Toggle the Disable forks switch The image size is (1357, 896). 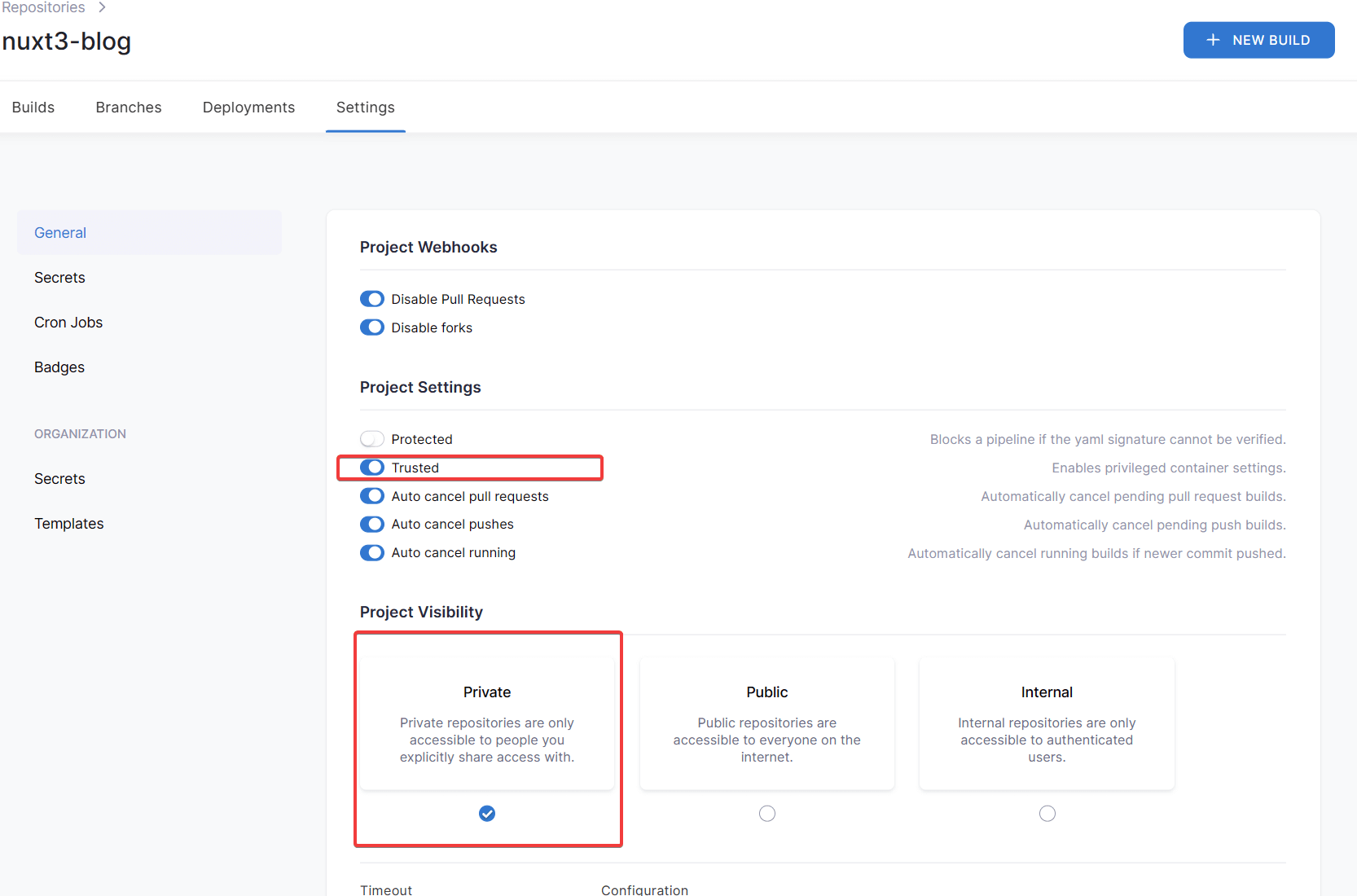click(372, 327)
